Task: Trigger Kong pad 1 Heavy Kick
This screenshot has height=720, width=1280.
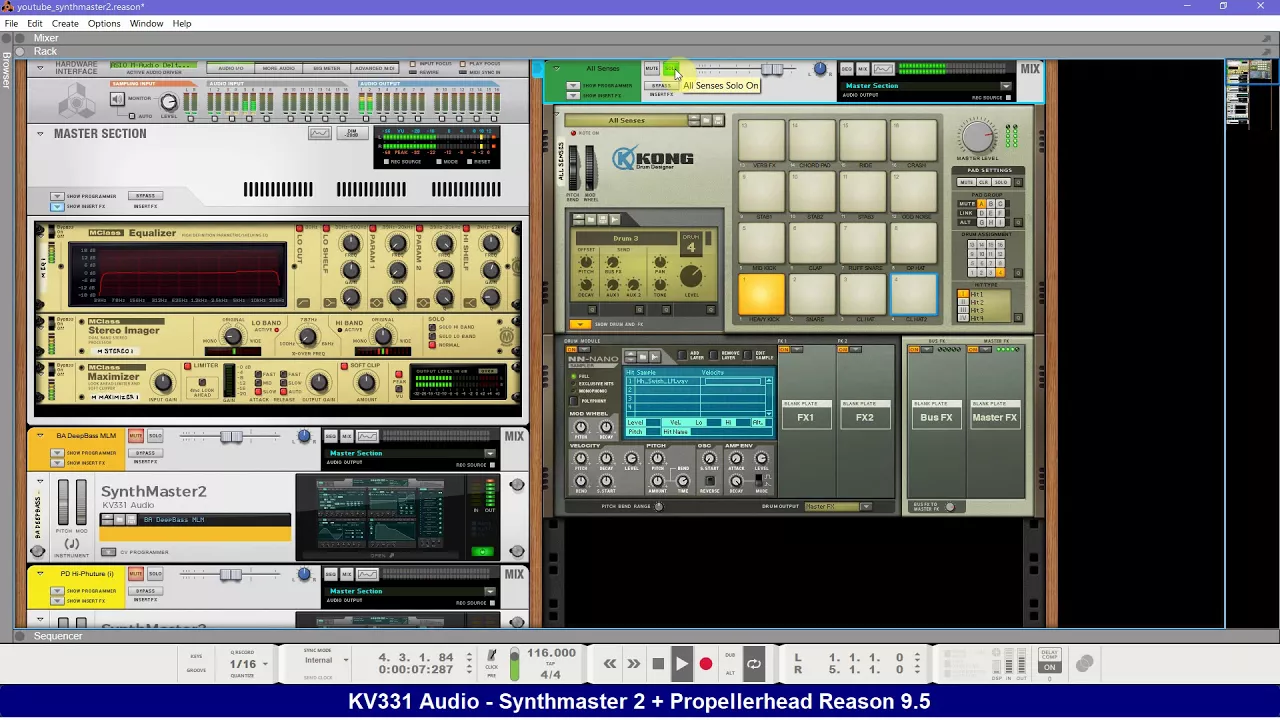Action: (x=762, y=294)
